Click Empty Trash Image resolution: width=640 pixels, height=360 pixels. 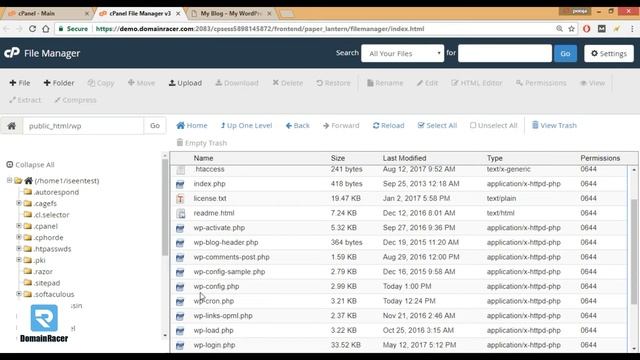point(202,143)
